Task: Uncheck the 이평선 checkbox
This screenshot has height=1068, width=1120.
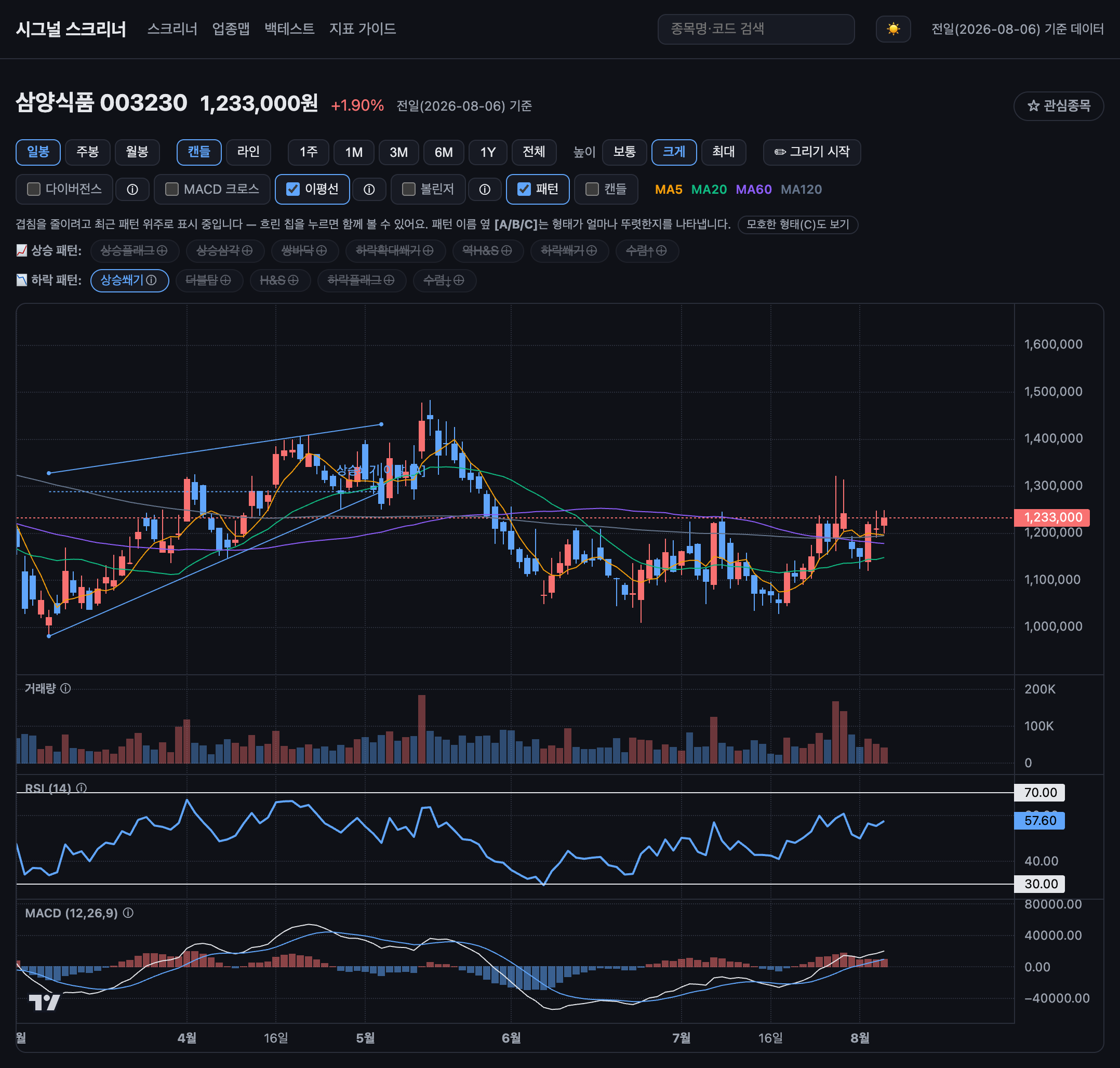Action: pyautogui.click(x=292, y=189)
